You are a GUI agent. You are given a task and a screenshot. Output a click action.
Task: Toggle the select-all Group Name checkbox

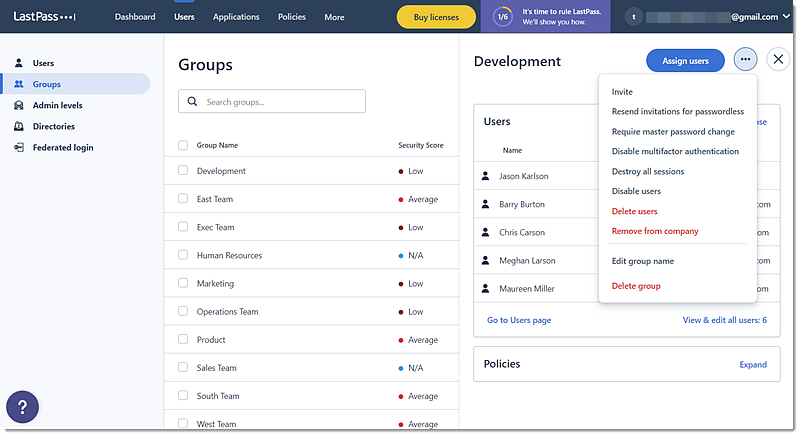tap(183, 145)
